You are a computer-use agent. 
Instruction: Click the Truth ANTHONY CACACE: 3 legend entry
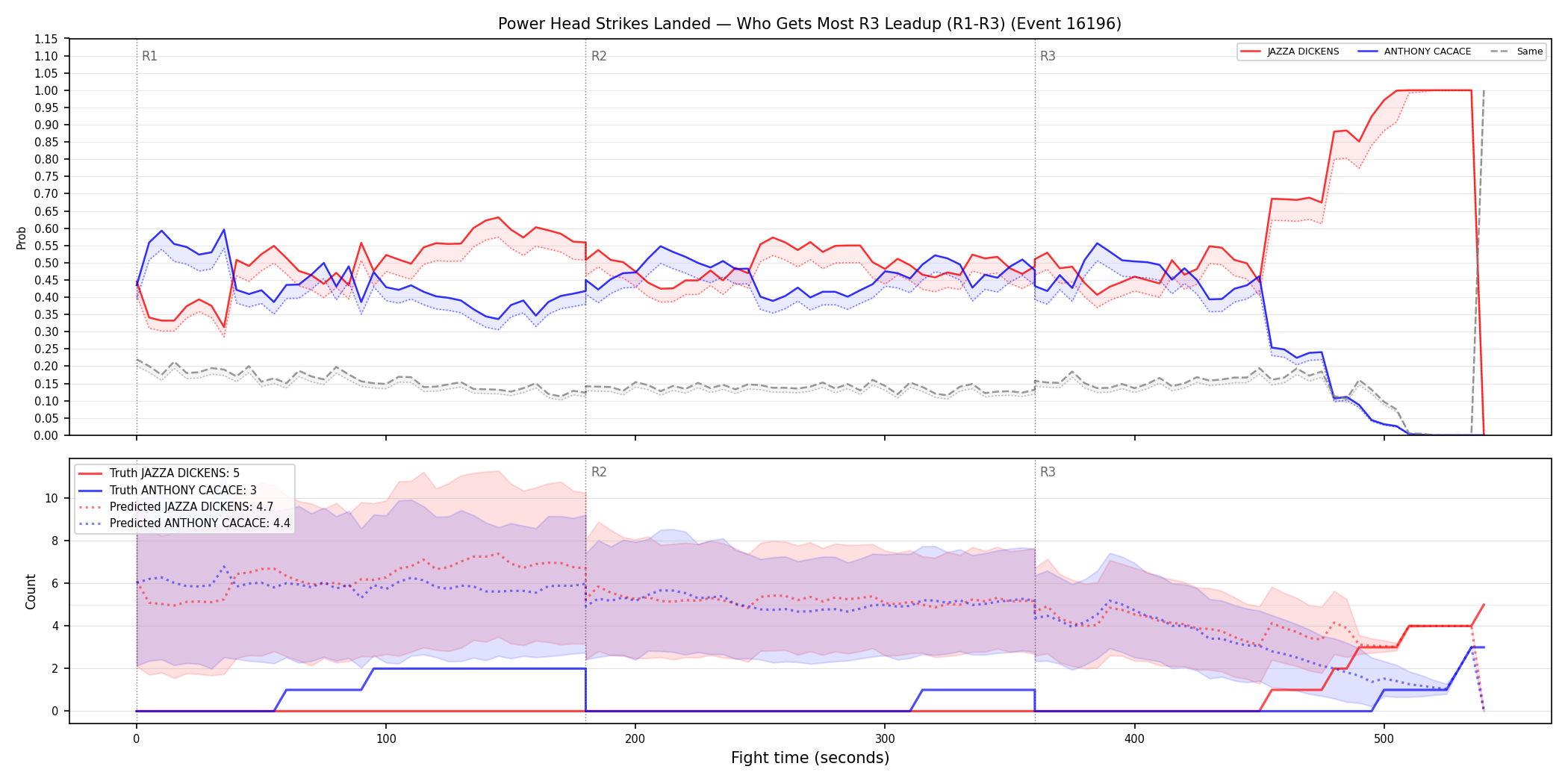pyautogui.click(x=168, y=490)
